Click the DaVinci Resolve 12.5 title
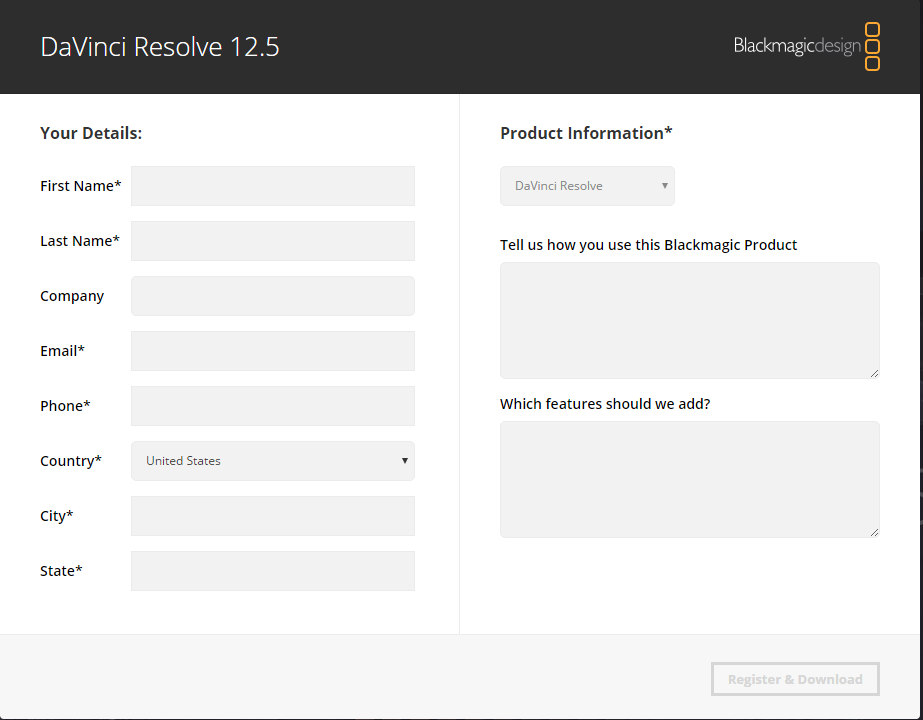 click(160, 47)
